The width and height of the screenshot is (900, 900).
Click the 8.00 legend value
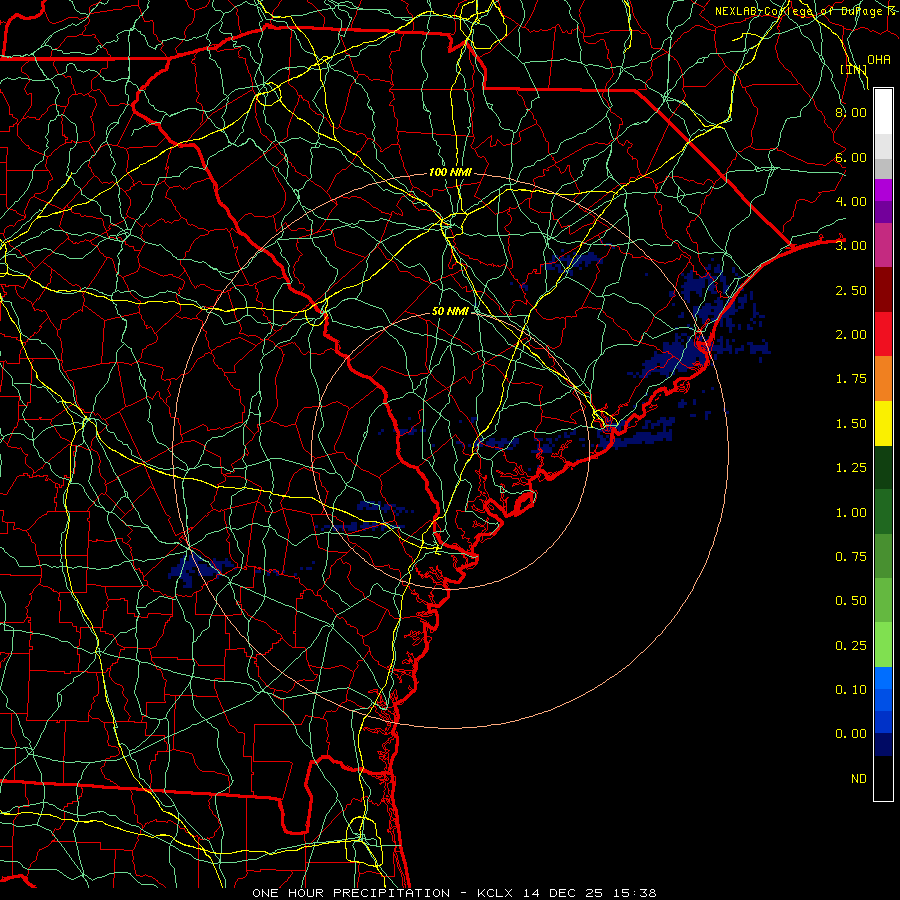click(x=851, y=112)
